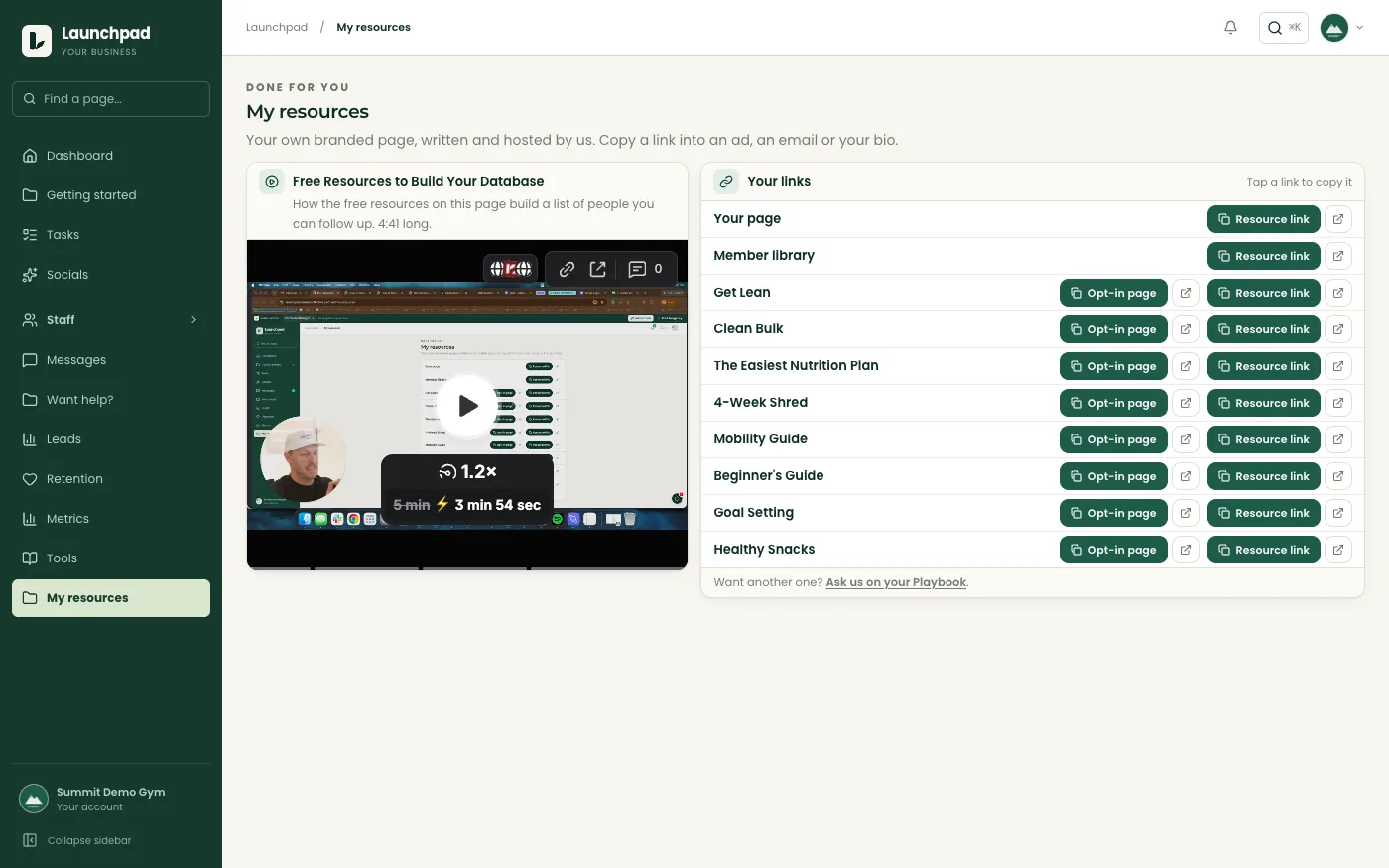Image resolution: width=1389 pixels, height=868 pixels.
Task: Open Socials in the sidebar
Action: click(x=111, y=275)
